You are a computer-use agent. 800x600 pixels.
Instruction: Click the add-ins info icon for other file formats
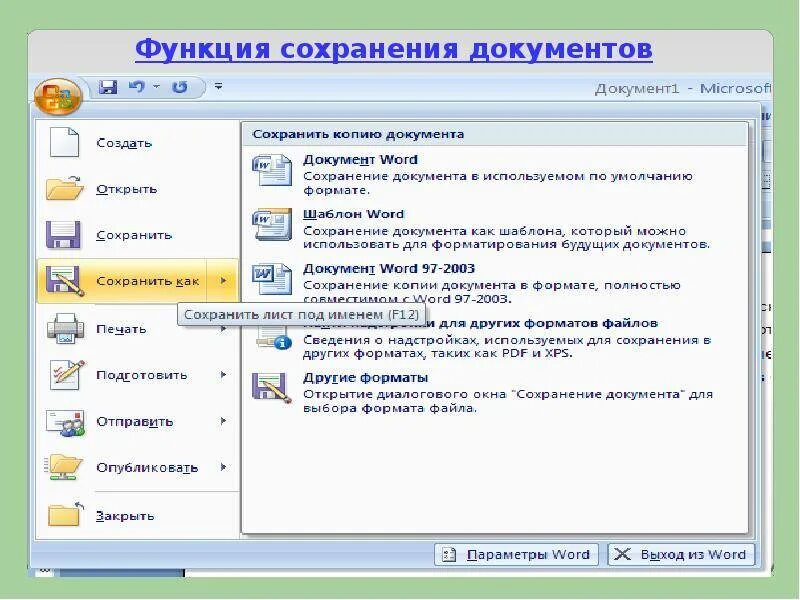click(x=274, y=337)
